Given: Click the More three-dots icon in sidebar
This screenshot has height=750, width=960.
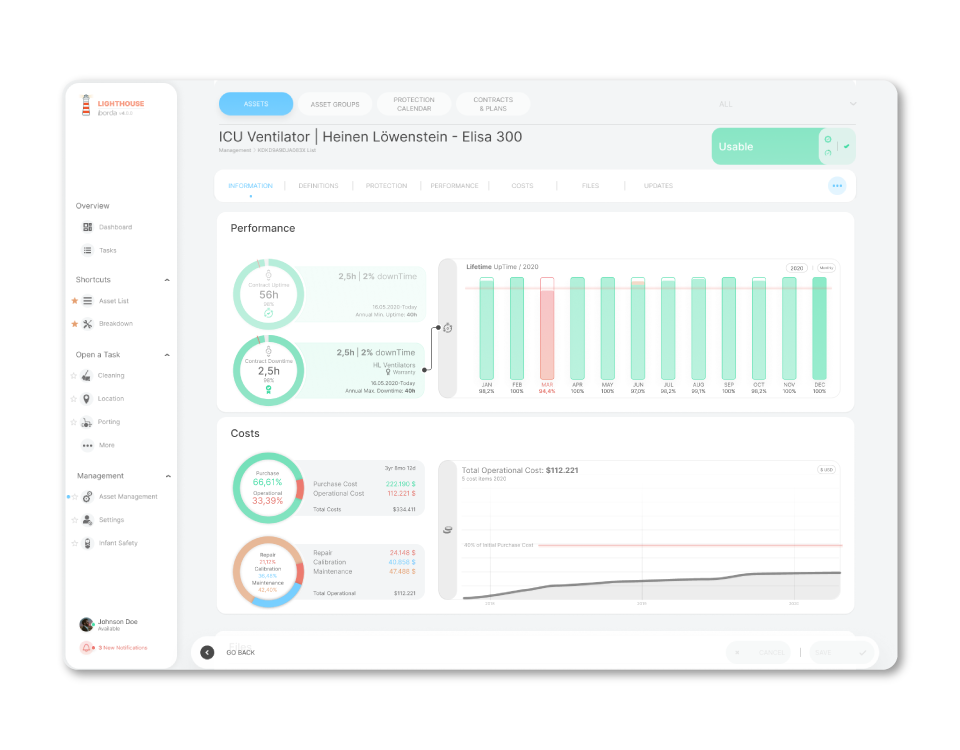Looking at the screenshot, I should (88, 445).
